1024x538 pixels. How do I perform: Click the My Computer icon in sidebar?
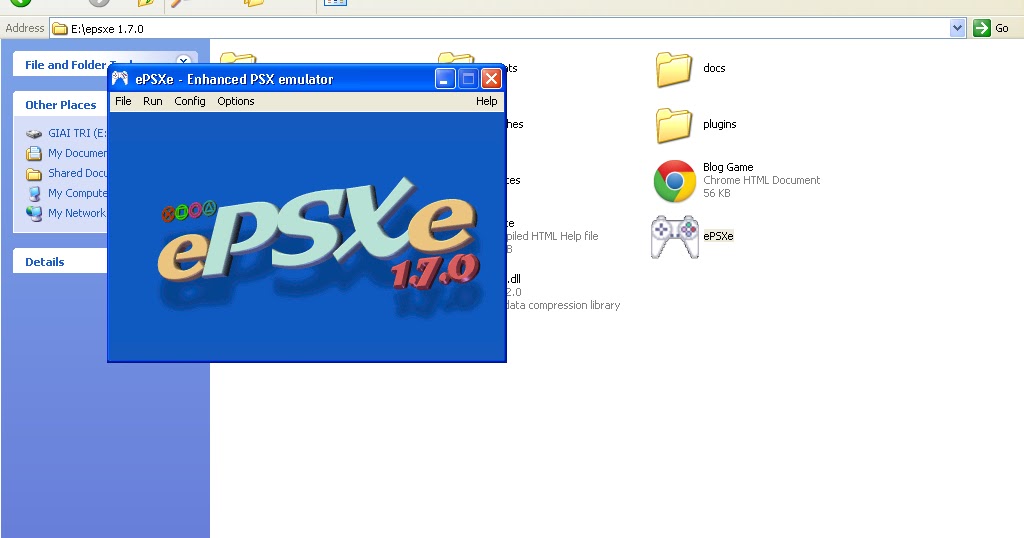(x=34, y=193)
